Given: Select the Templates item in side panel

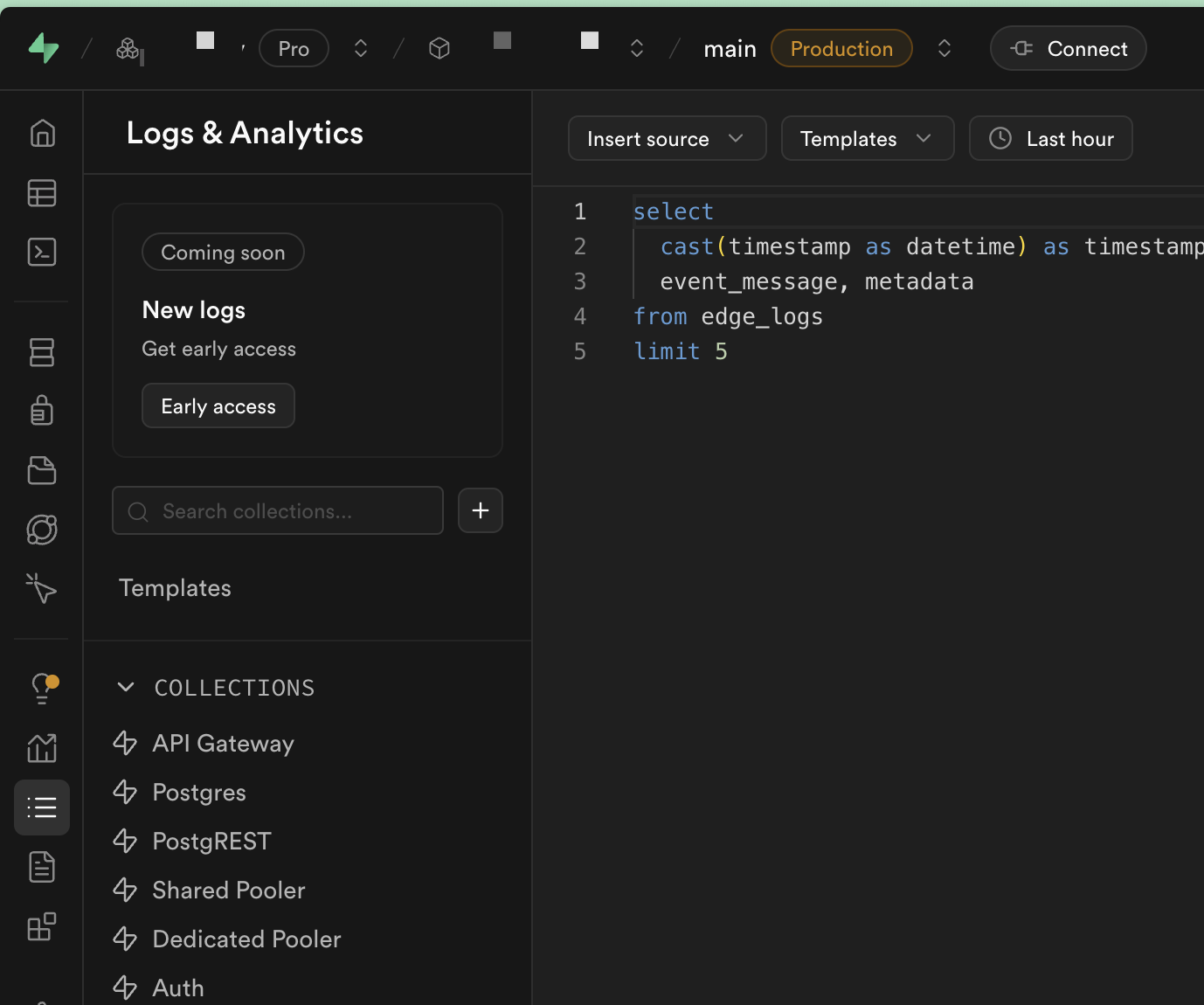Looking at the screenshot, I should tap(176, 588).
